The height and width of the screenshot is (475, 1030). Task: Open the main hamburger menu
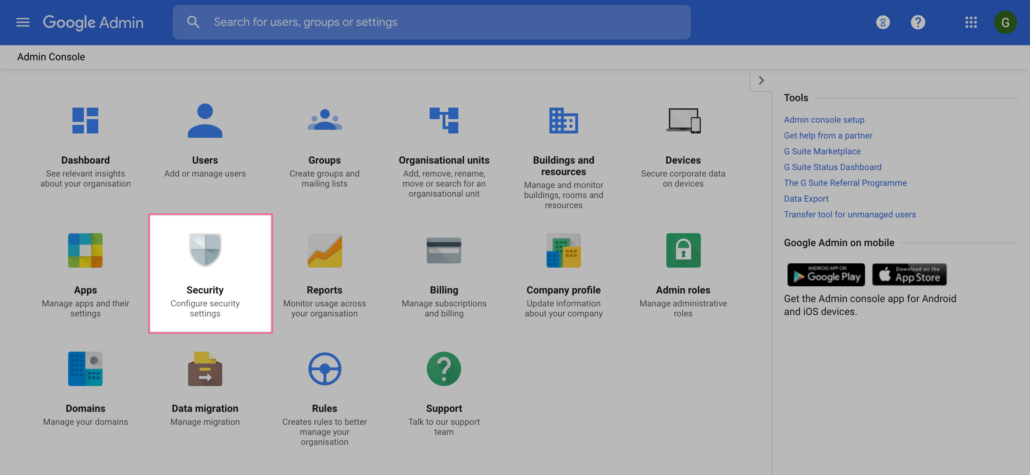(x=23, y=22)
